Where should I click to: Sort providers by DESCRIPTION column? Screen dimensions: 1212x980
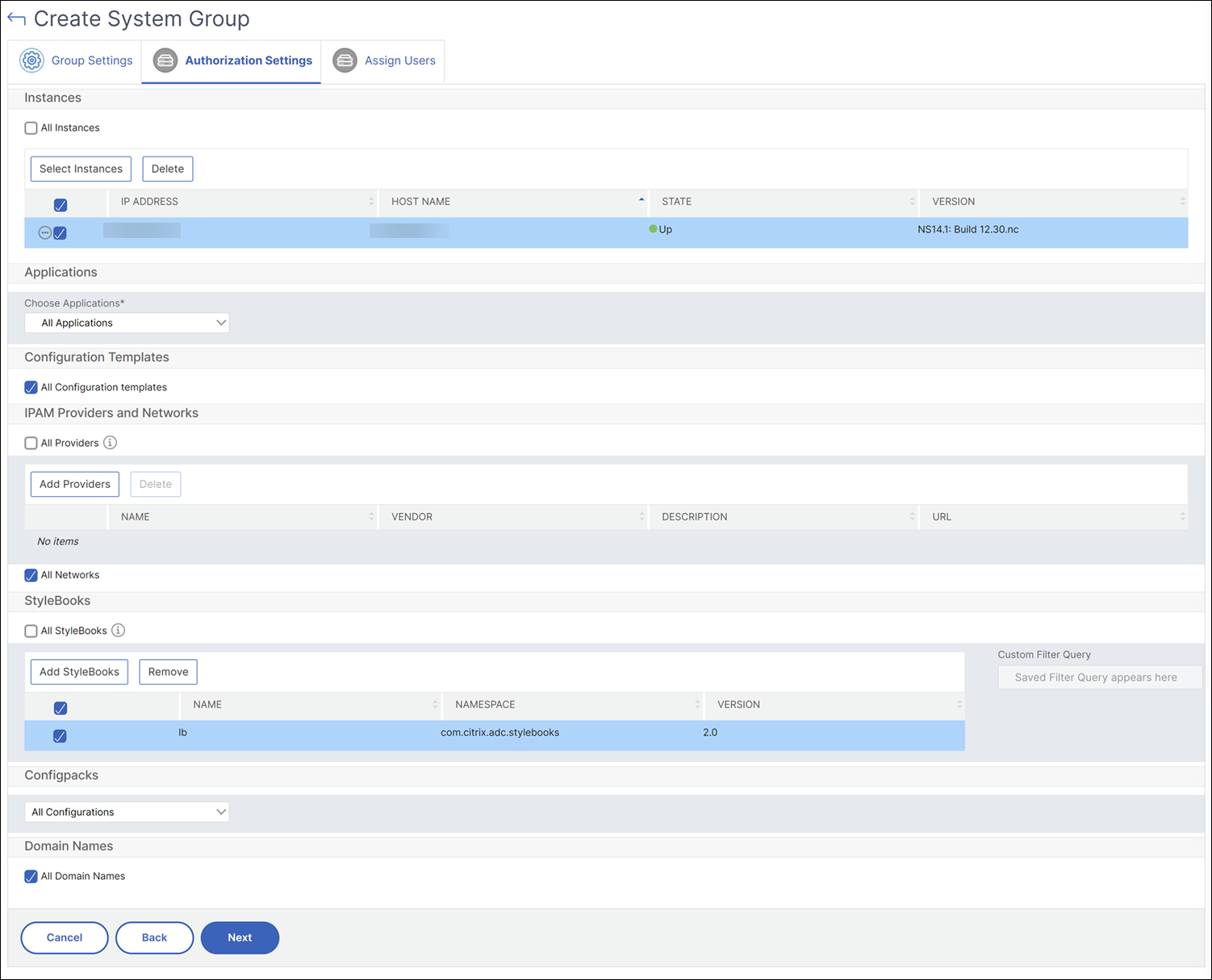pyautogui.click(x=784, y=517)
